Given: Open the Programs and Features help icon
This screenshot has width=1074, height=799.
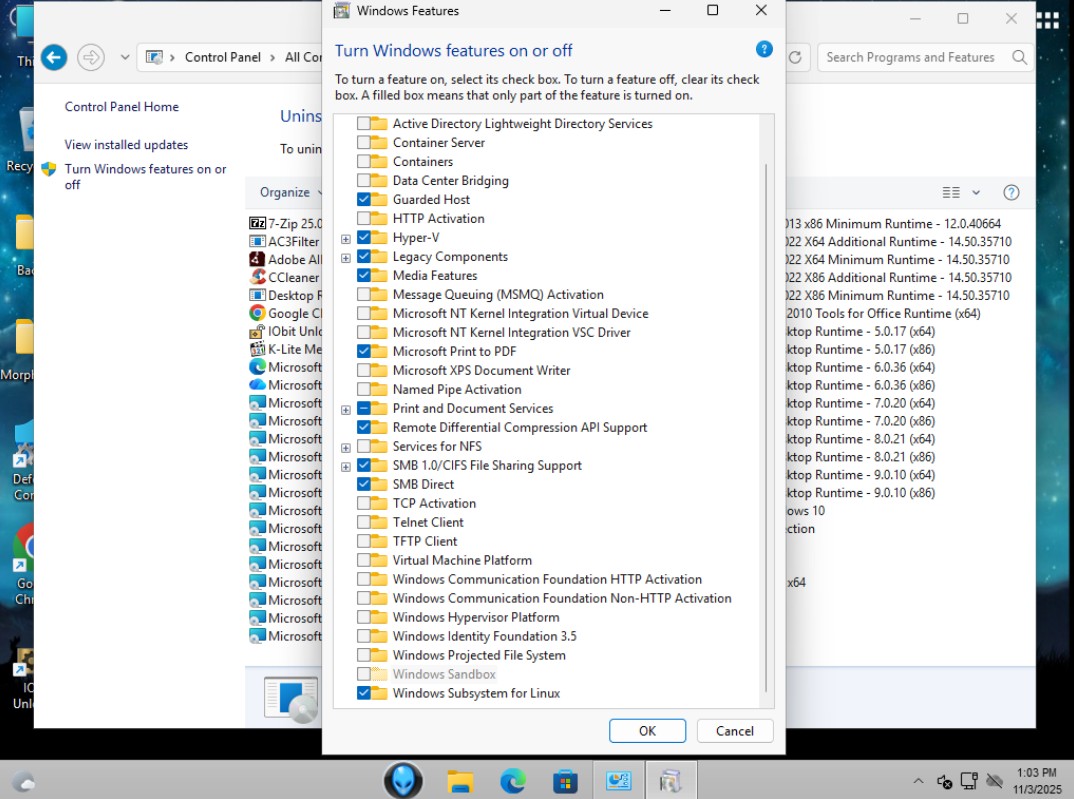Looking at the screenshot, I should (x=1011, y=192).
